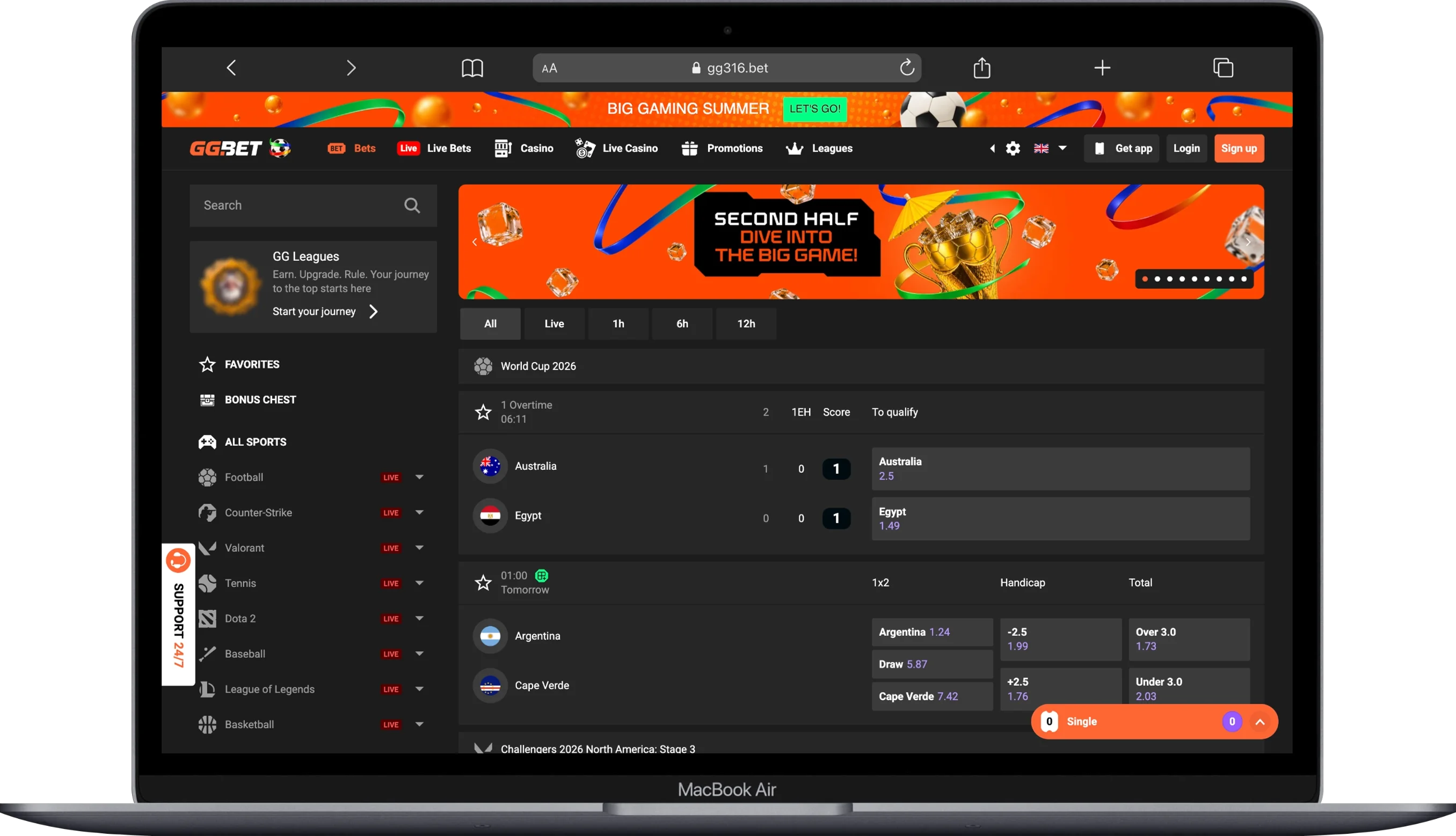Select Baseball in the sports list
This screenshot has height=836, width=1456.
pyautogui.click(x=245, y=654)
